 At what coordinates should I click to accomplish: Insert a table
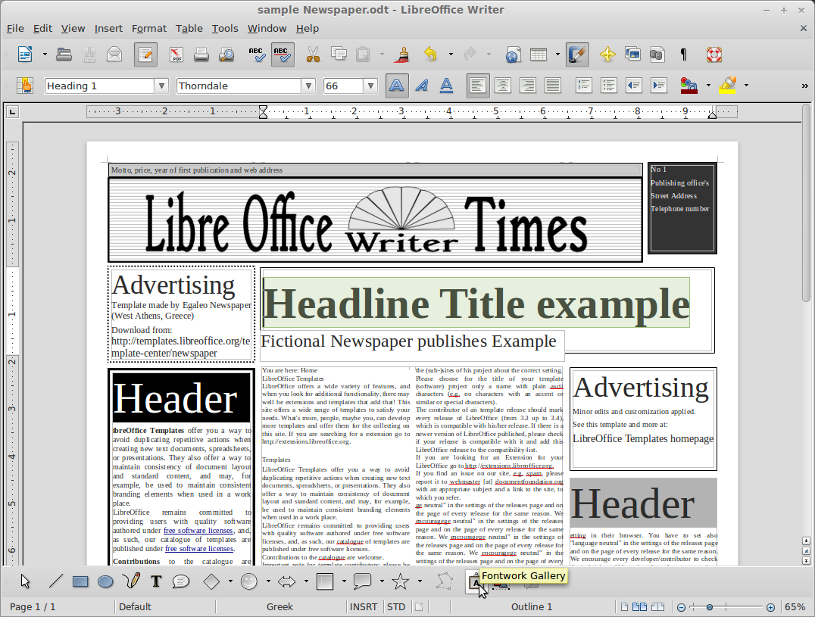(x=538, y=55)
